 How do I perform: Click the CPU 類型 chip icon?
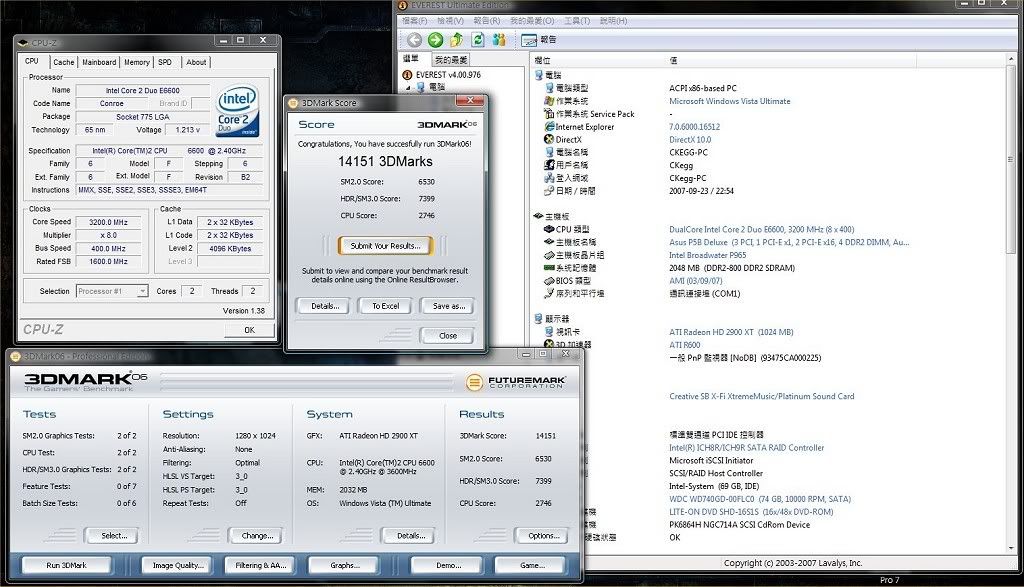(549, 229)
